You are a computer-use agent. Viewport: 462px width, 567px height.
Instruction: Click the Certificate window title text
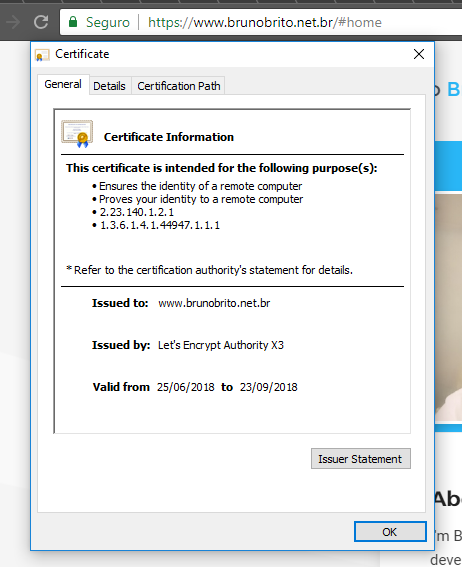(82, 54)
